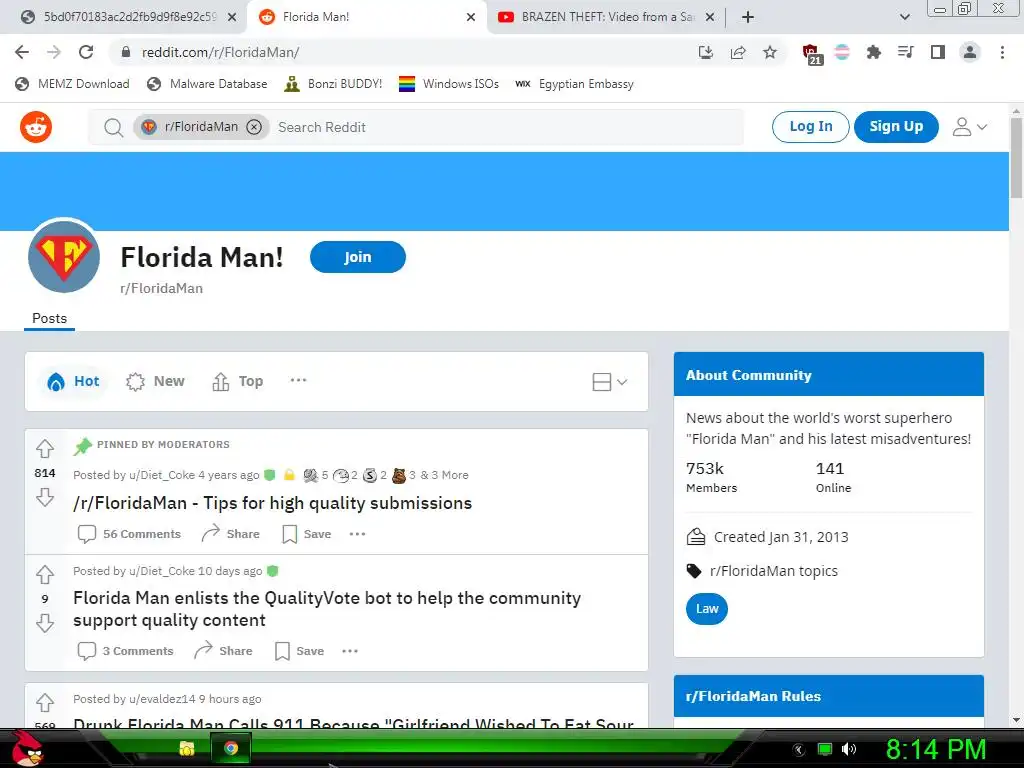The height and width of the screenshot is (768, 1024).
Task: Join the Florida Man community
Action: click(358, 257)
